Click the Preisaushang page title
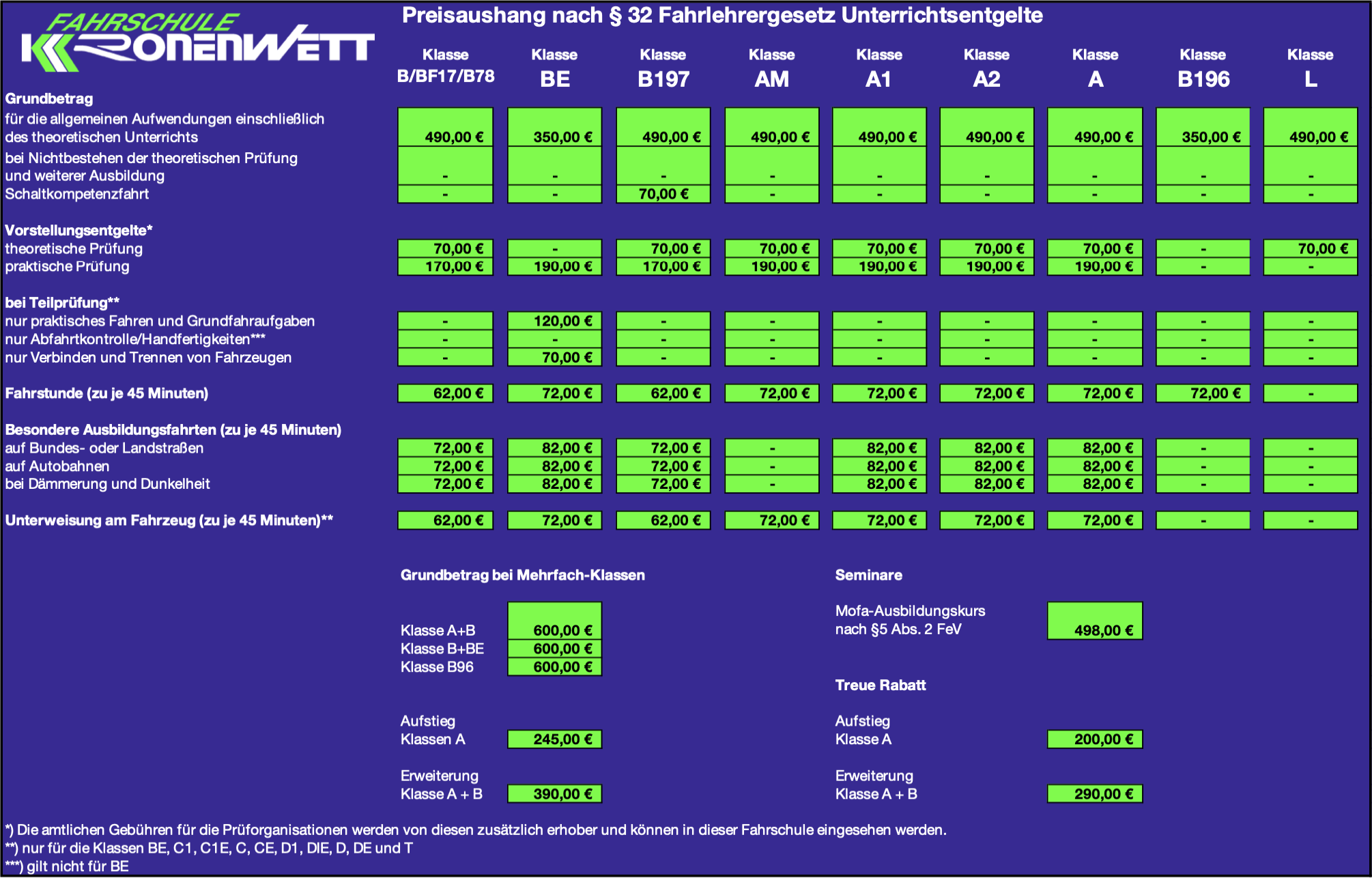1372x878 pixels. coord(721,16)
